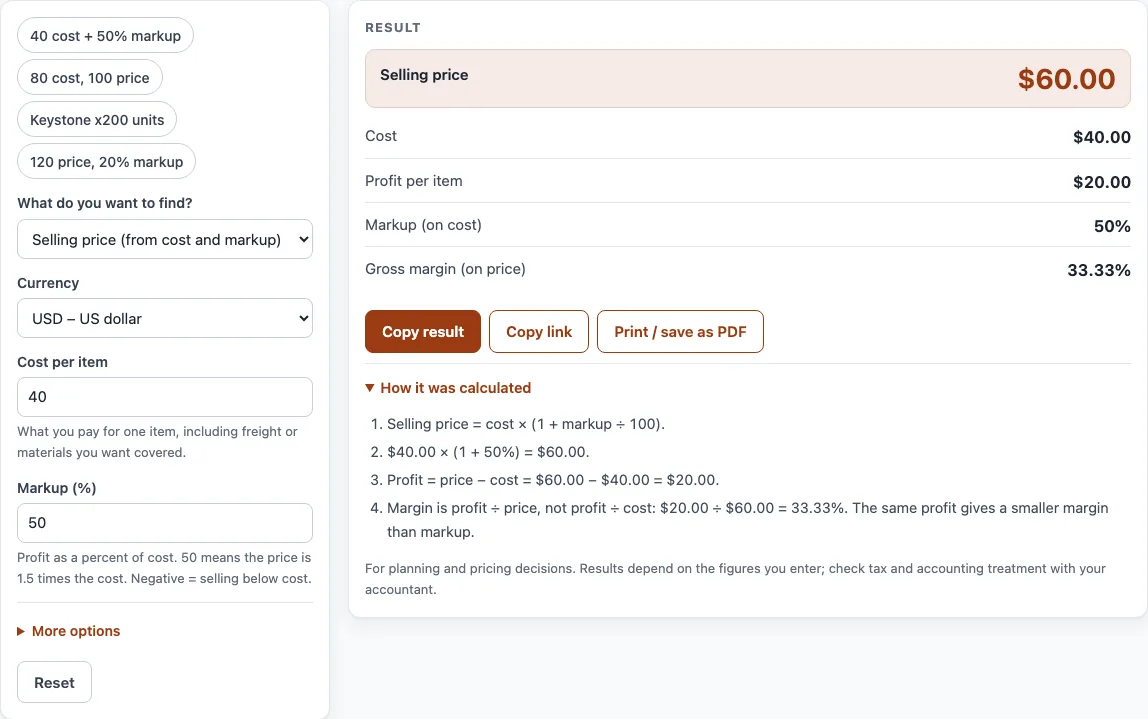The image size is (1148, 719).
Task: Open the Currency dropdown
Action: 165,318
